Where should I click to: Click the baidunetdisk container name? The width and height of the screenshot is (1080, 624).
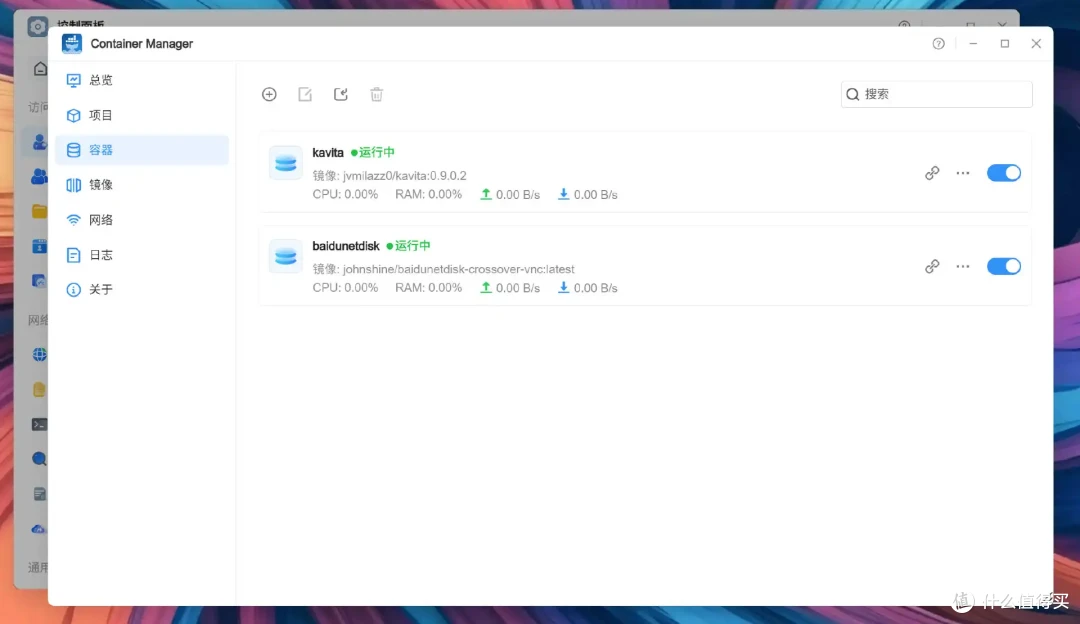[346, 246]
